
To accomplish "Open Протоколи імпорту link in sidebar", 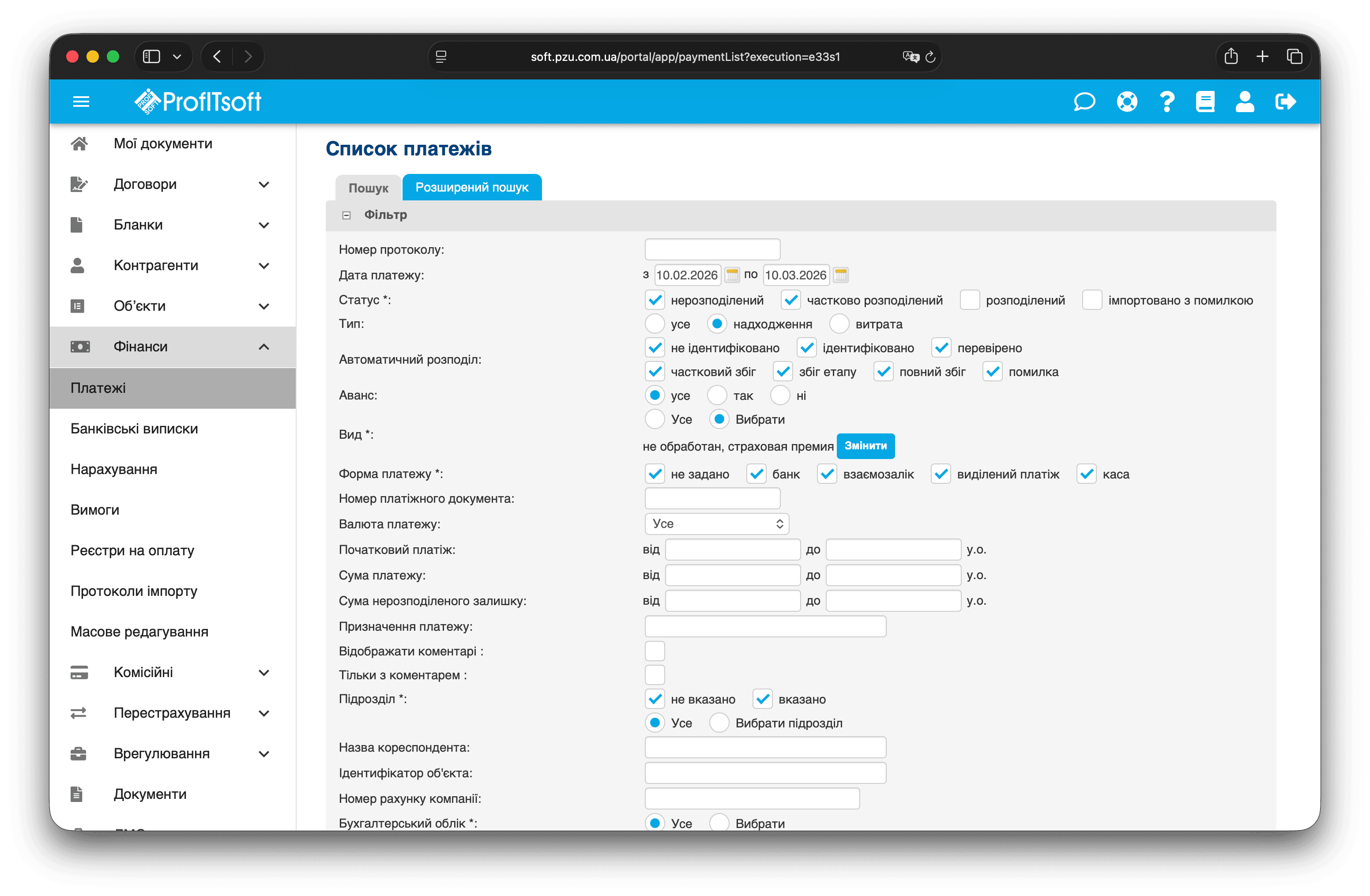I will (134, 591).
